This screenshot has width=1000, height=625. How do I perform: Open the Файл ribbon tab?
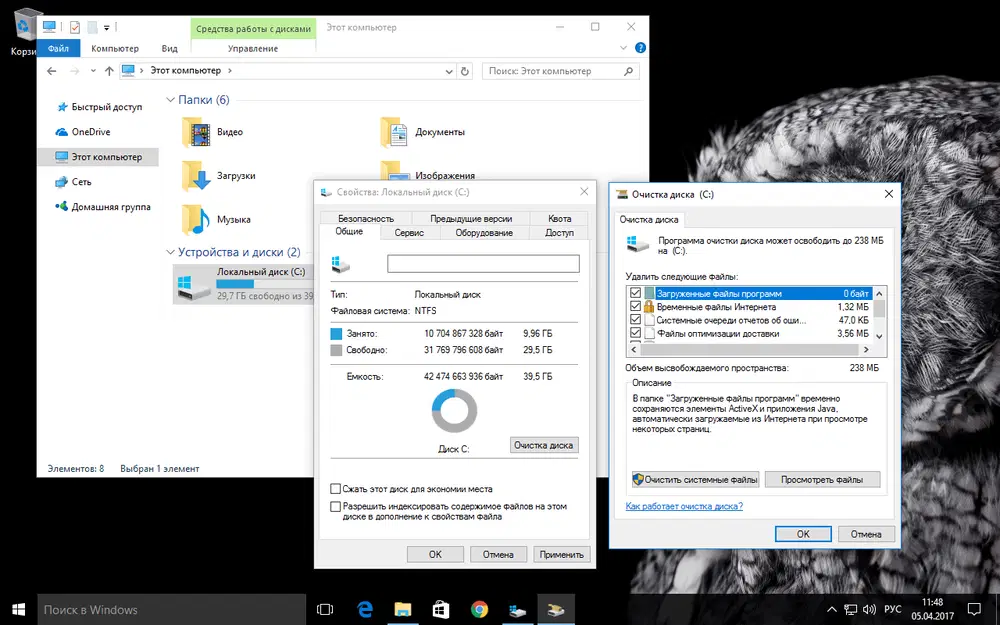coord(58,48)
